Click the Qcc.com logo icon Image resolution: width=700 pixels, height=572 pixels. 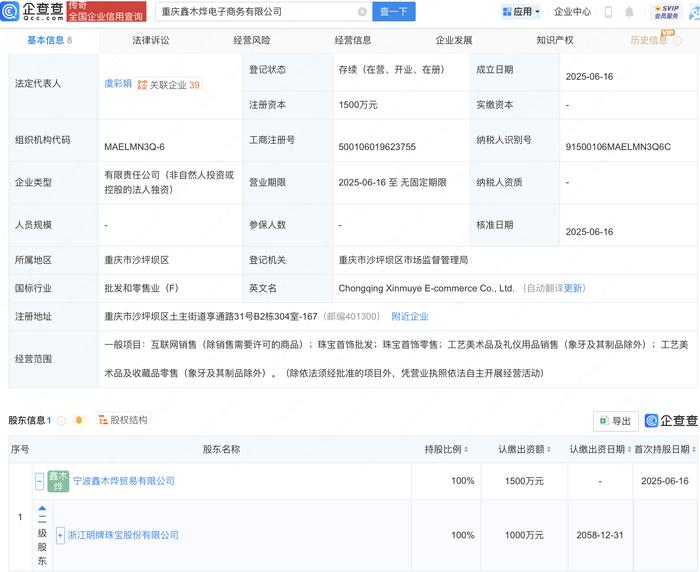pos(10,11)
